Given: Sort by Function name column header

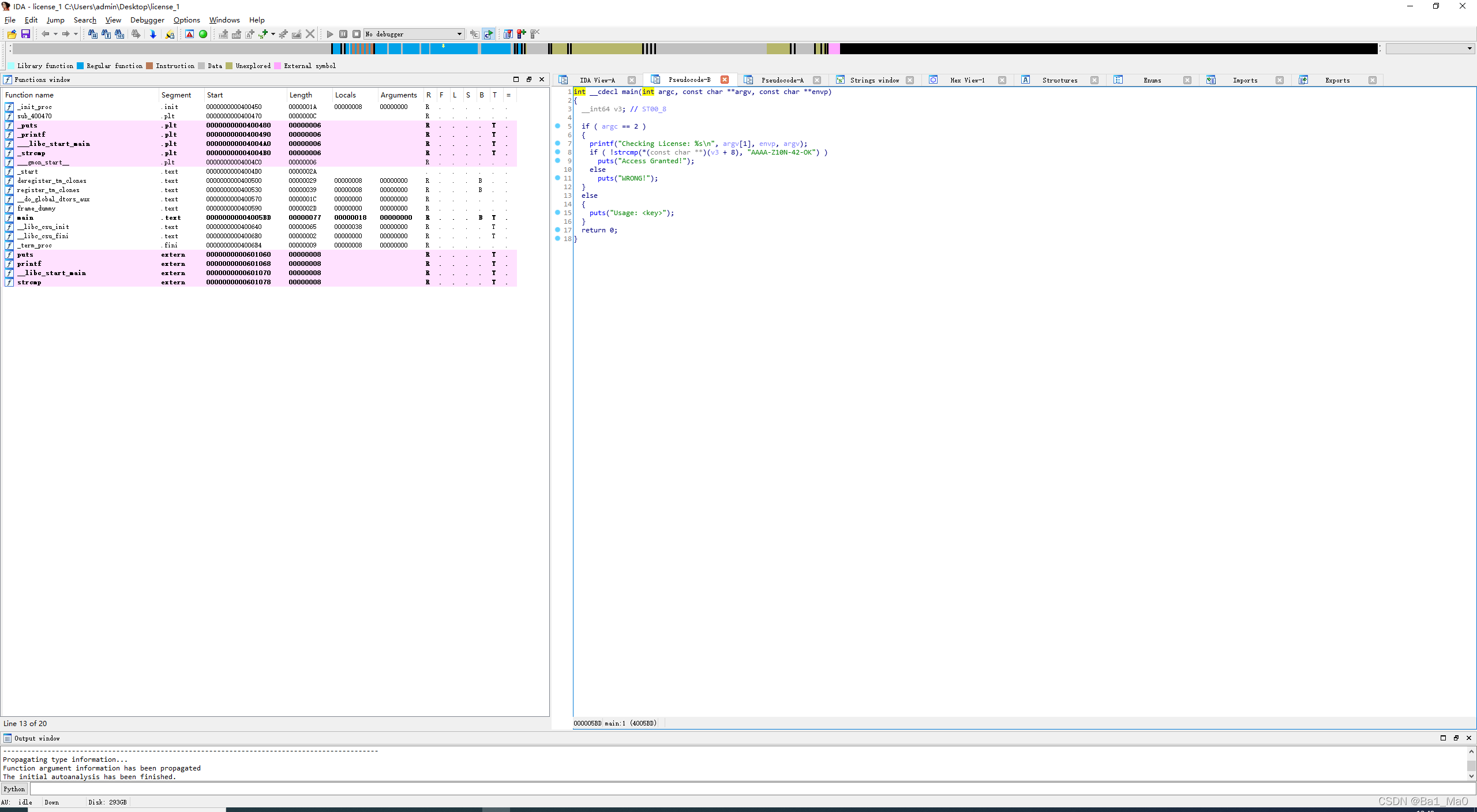Looking at the screenshot, I should (x=30, y=95).
